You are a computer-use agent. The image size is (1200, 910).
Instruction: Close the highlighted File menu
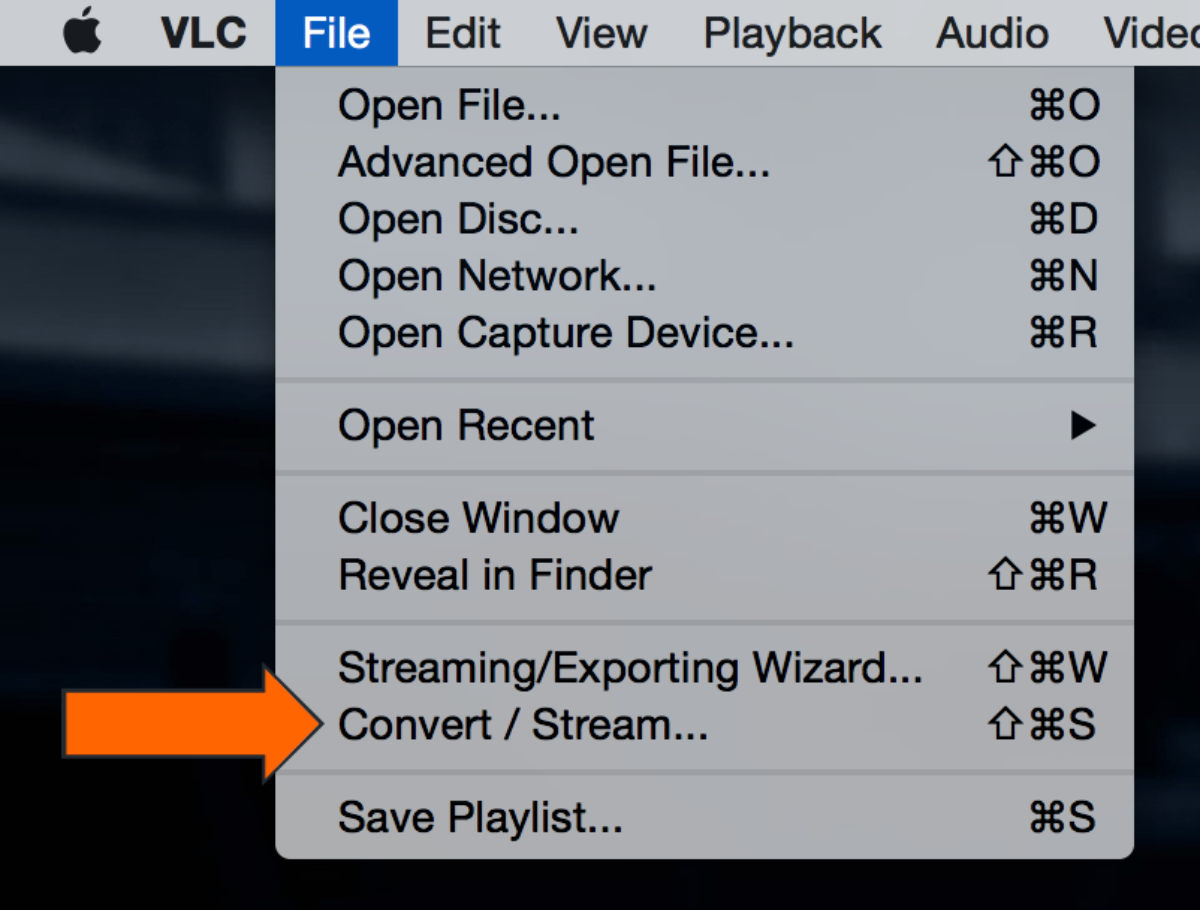coord(336,33)
